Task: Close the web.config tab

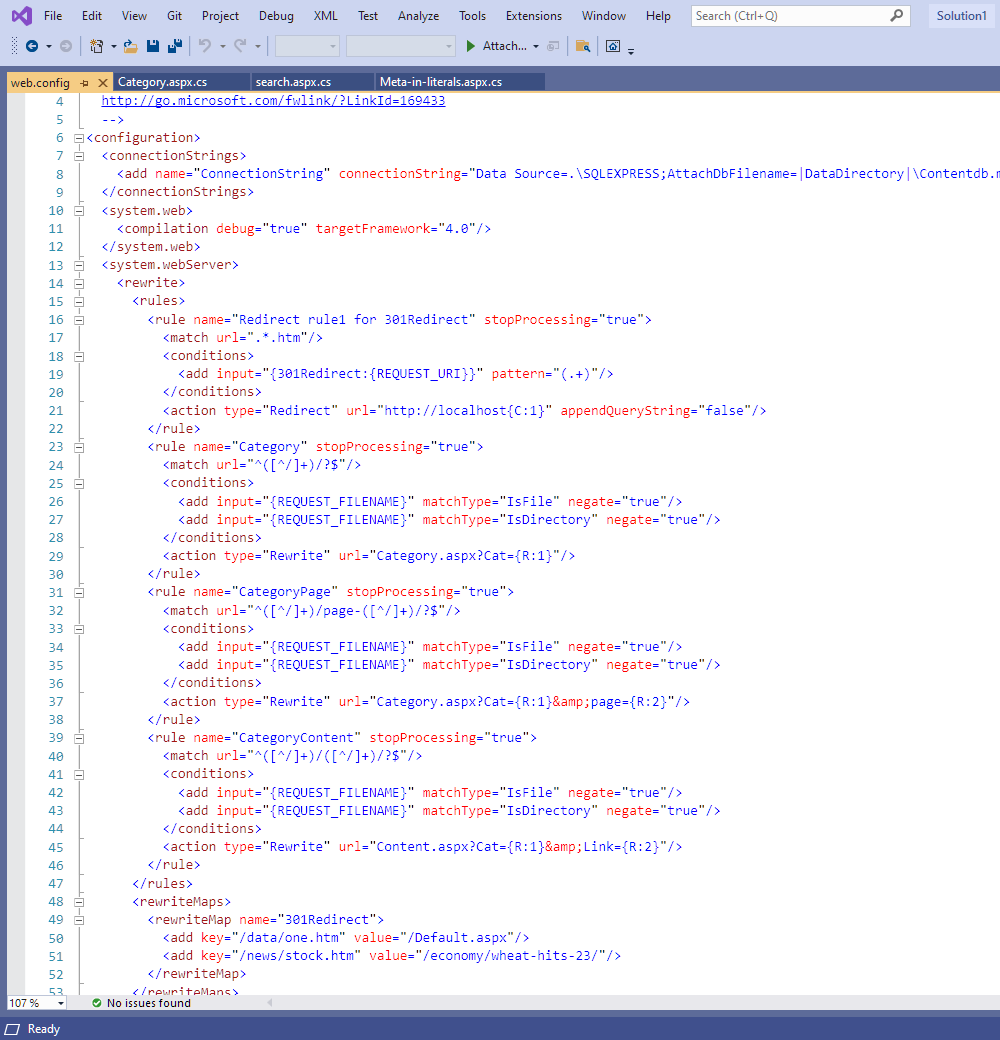Action: [102, 83]
